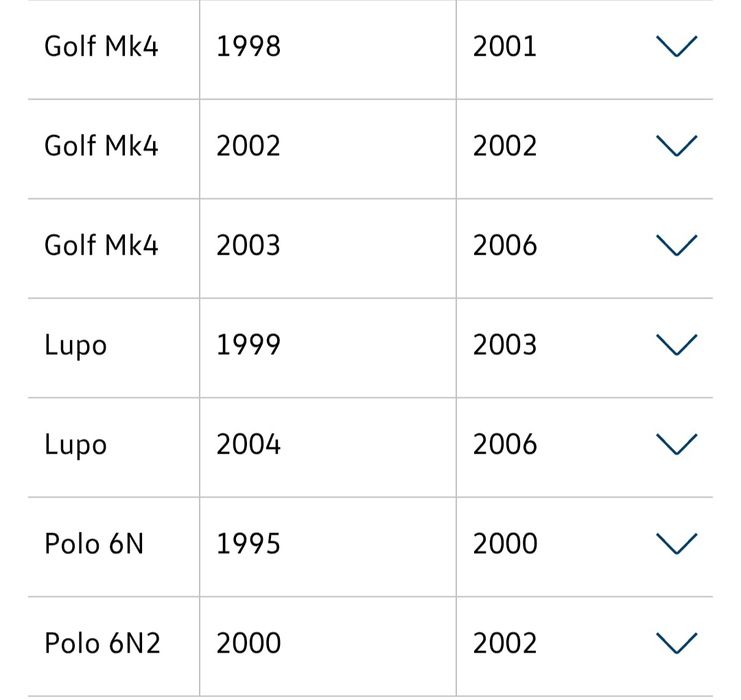This screenshot has width=741, height=700.
Task: Select the 2004 start year for Lupo
Action: pyautogui.click(x=248, y=444)
